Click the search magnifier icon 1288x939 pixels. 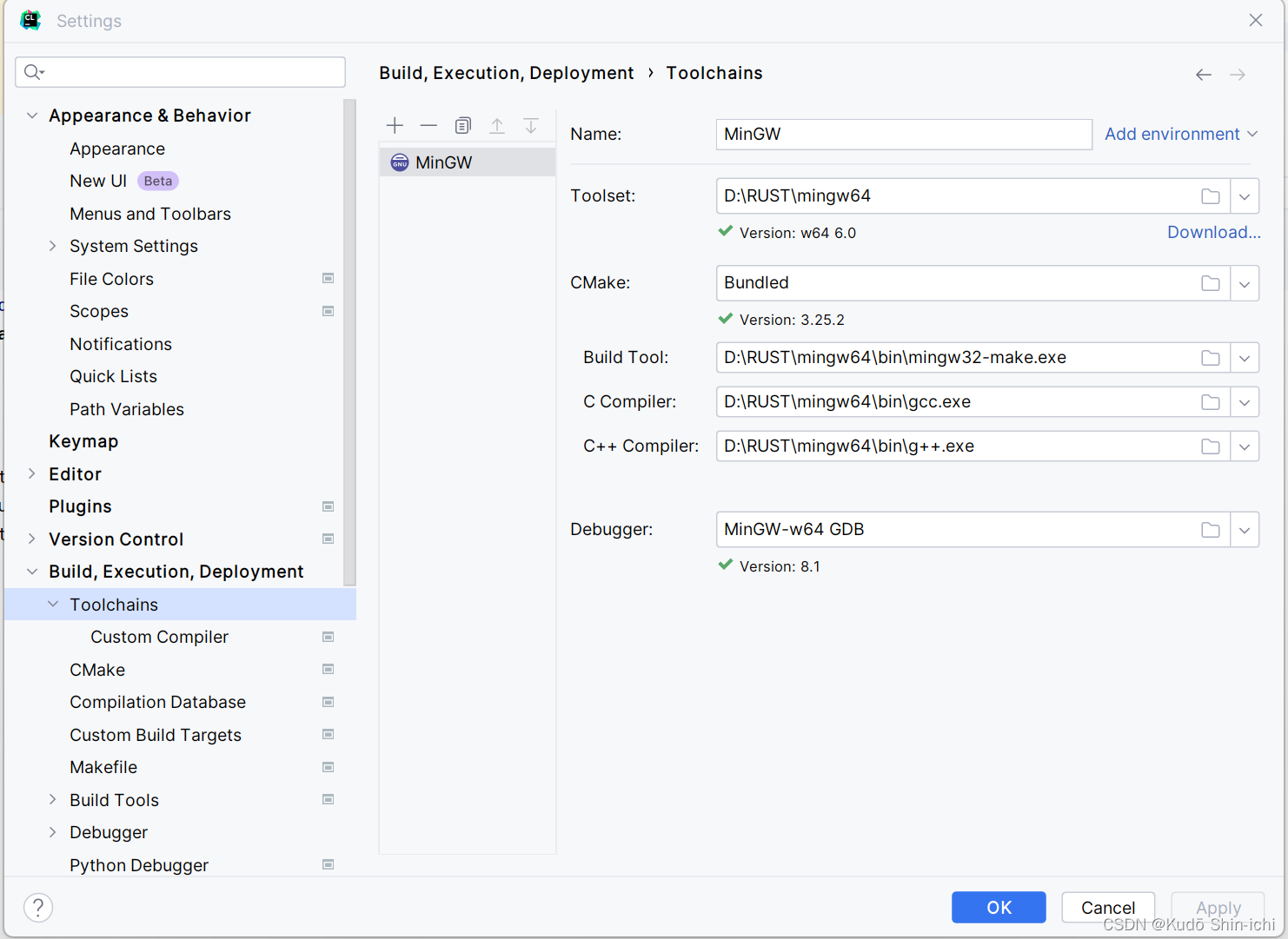click(34, 72)
